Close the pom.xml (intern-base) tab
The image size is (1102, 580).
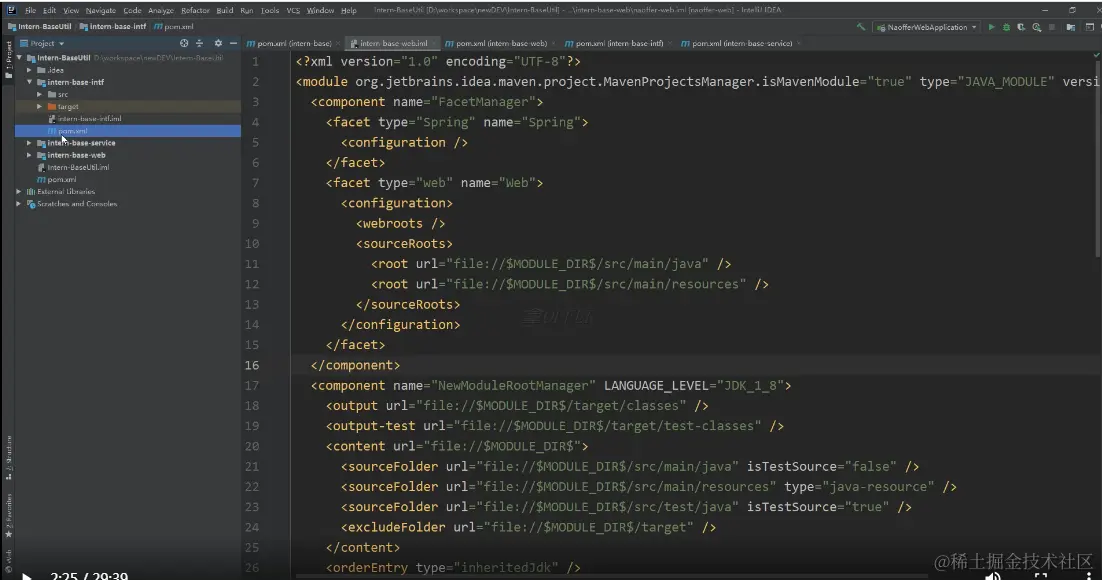point(339,44)
